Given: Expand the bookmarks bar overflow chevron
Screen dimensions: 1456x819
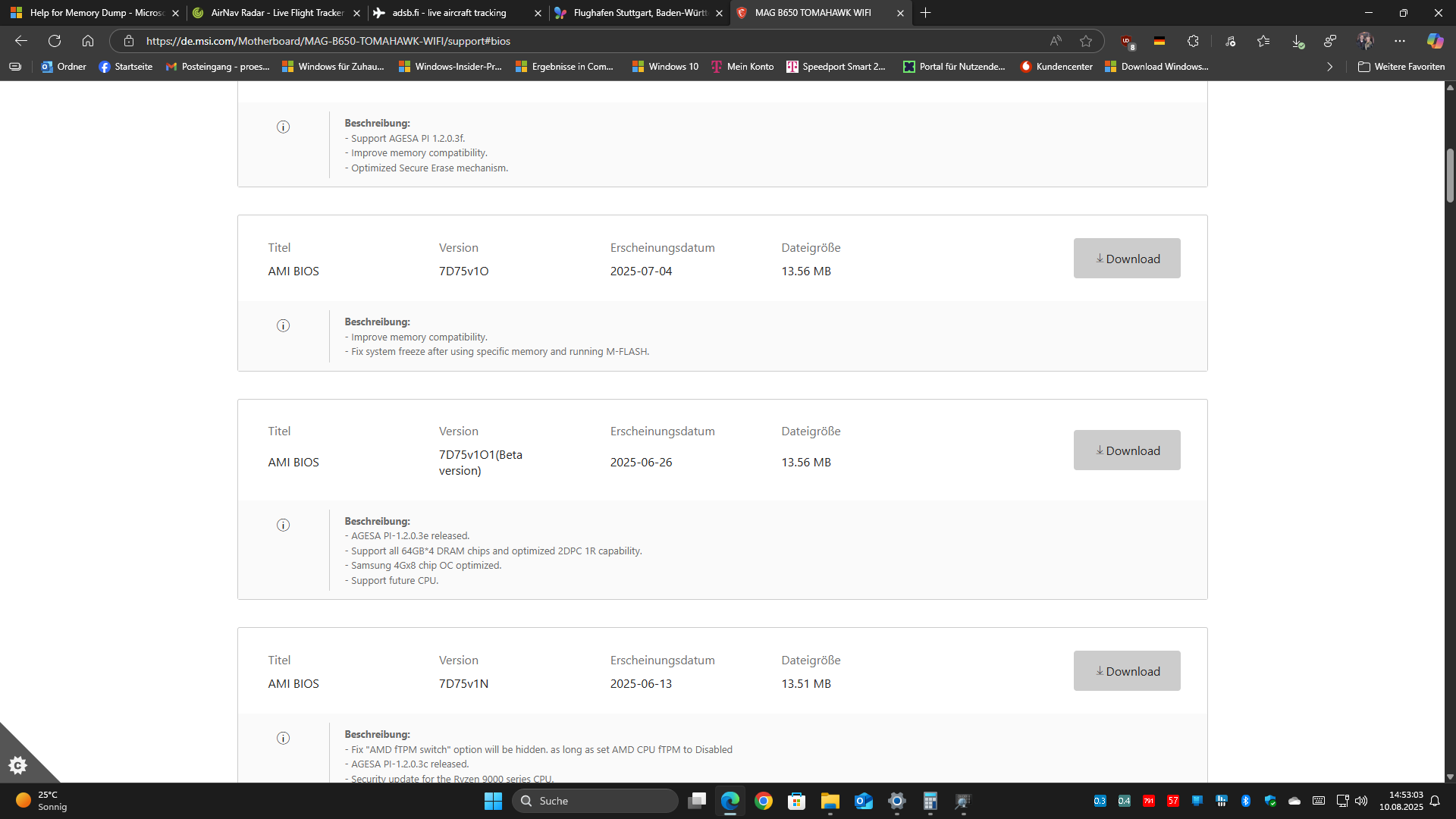Looking at the screenshot, I should pos(1329,67).
